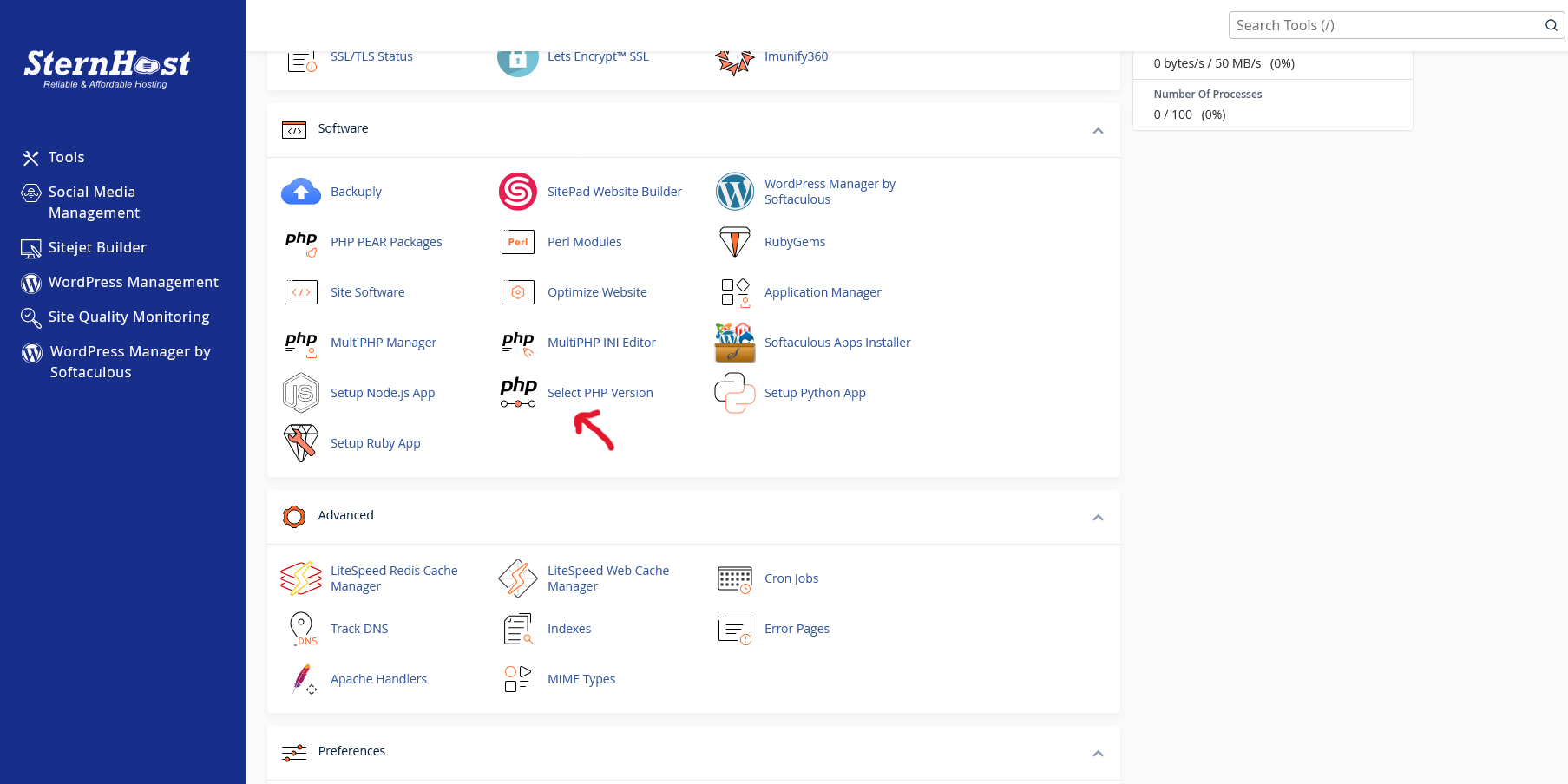This screenshot has width=1568, height=784.
Task: Click the SternHost logo
Action: click(x=107, y=69)
